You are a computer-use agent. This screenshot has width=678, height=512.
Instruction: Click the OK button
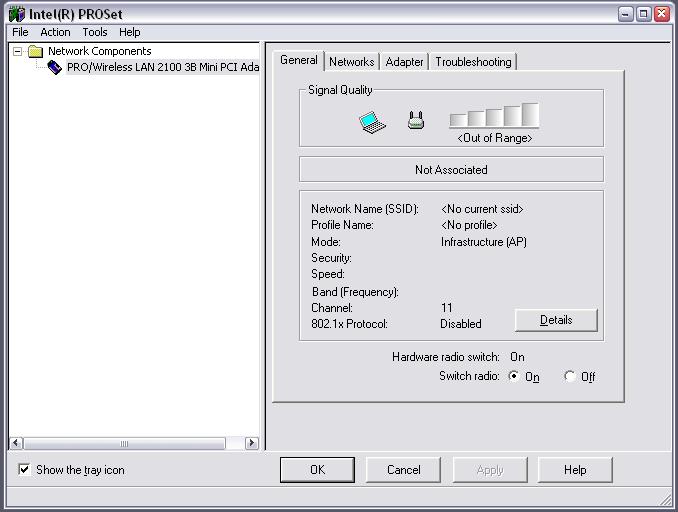coord(317,470)
